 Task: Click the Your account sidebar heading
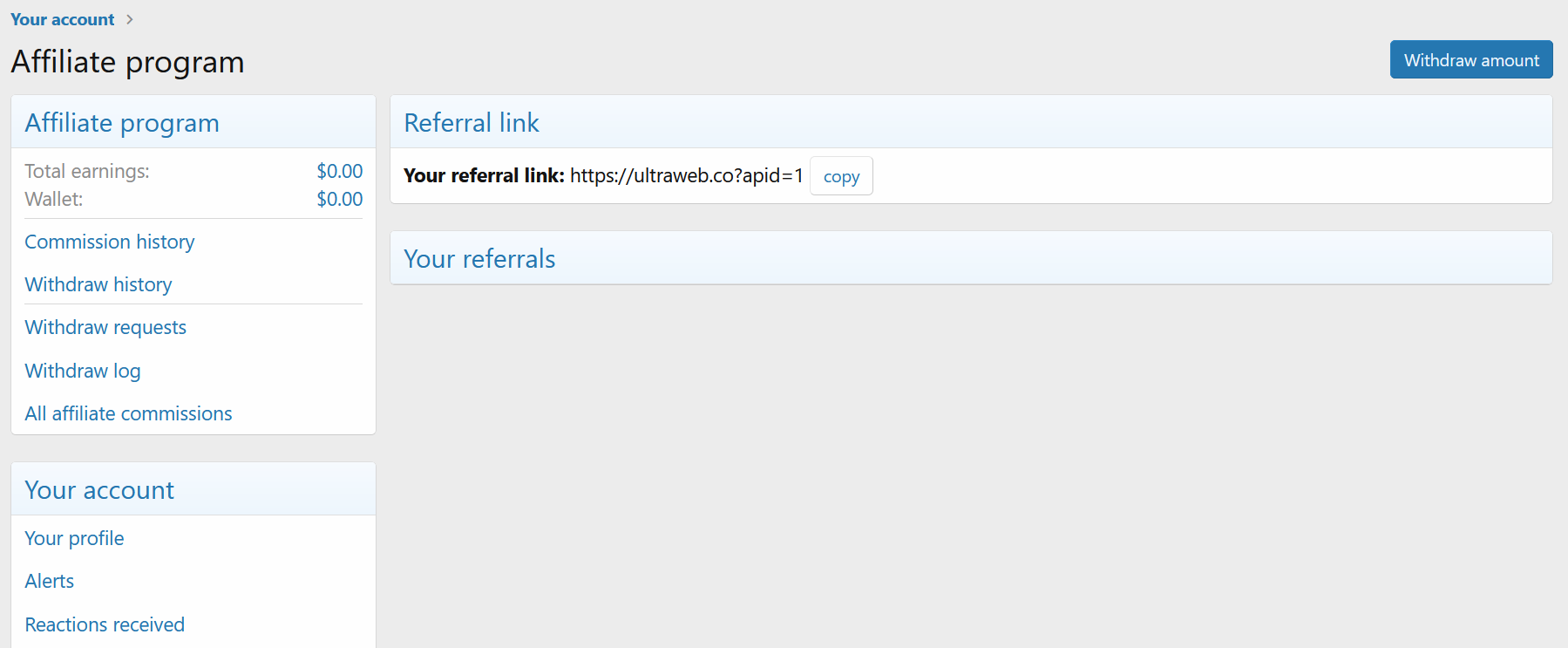point(99,490)
